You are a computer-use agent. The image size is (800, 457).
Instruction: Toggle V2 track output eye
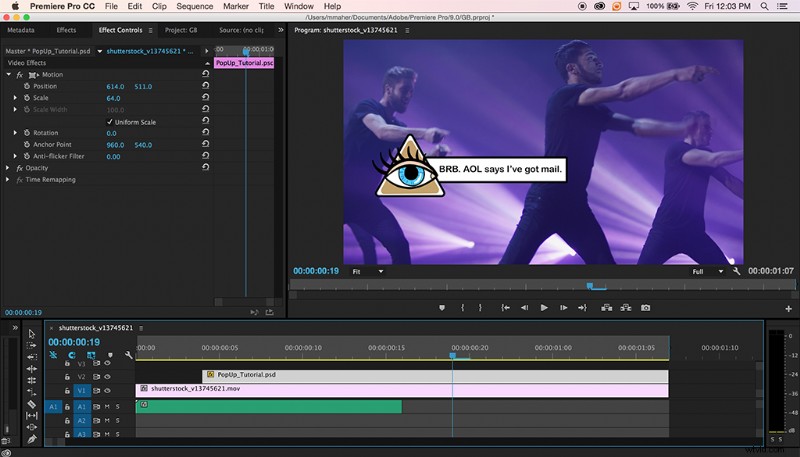point(107,376)
